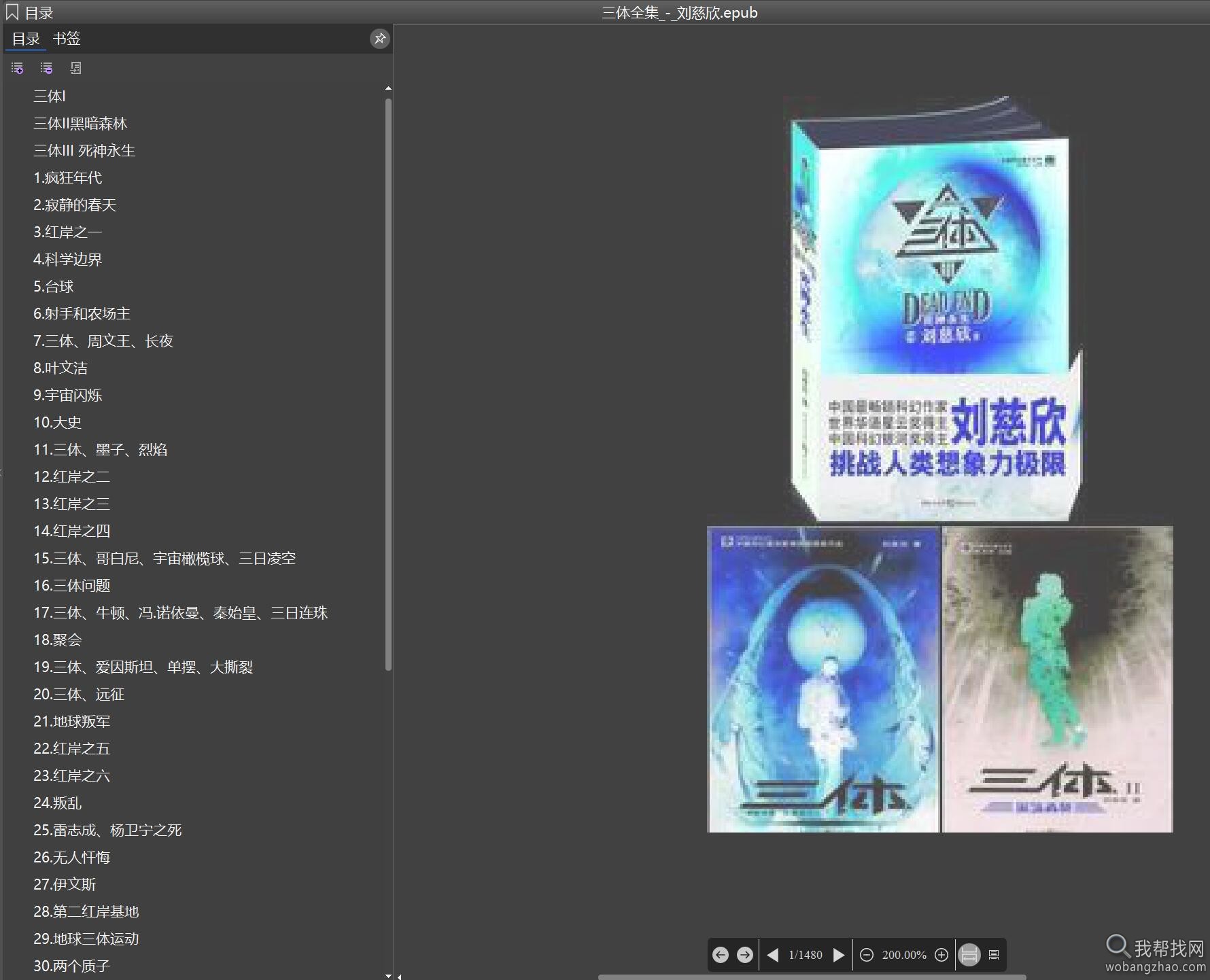Toggle fit-to-width view mode
Screen dimensions: 1210x980
969,955
